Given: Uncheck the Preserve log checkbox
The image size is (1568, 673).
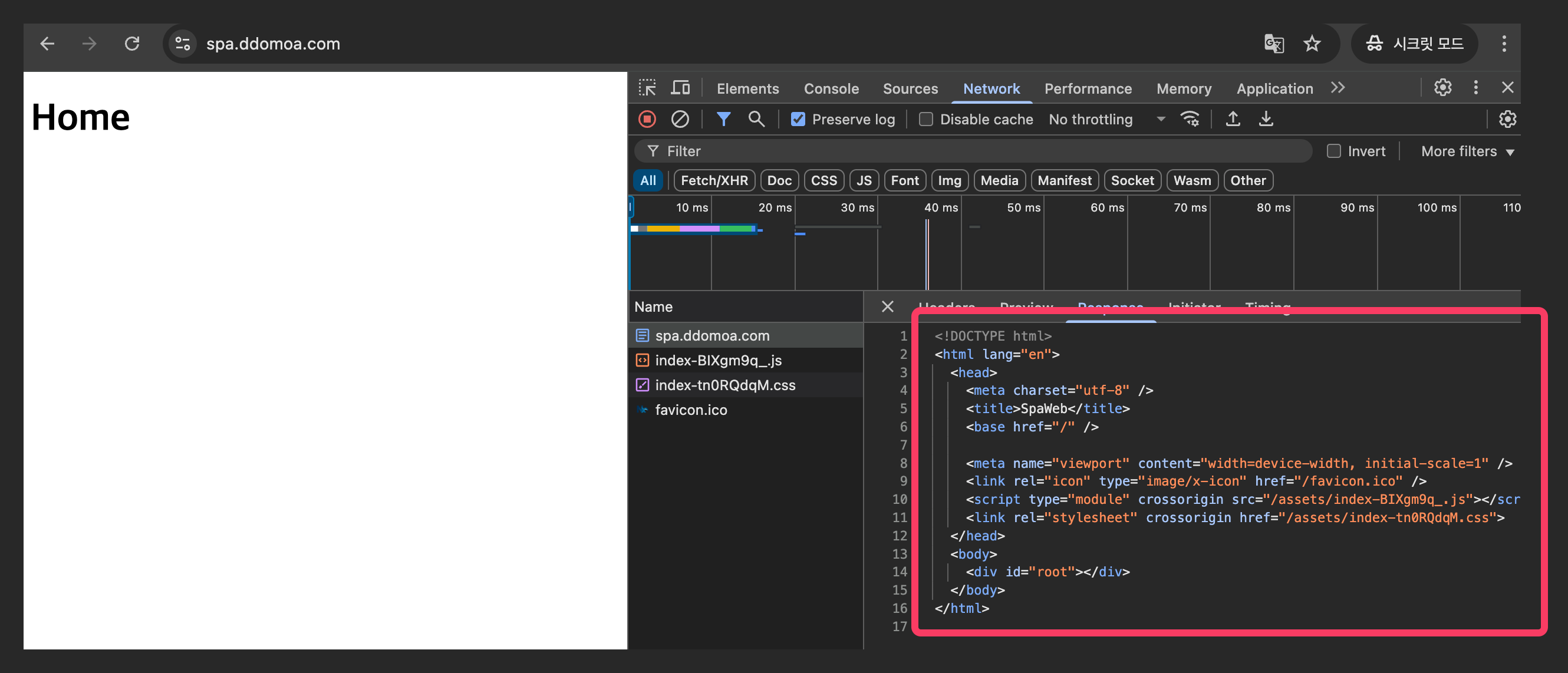Looking at the screenshot, I should pyautogui.click(x=798, y=119).
